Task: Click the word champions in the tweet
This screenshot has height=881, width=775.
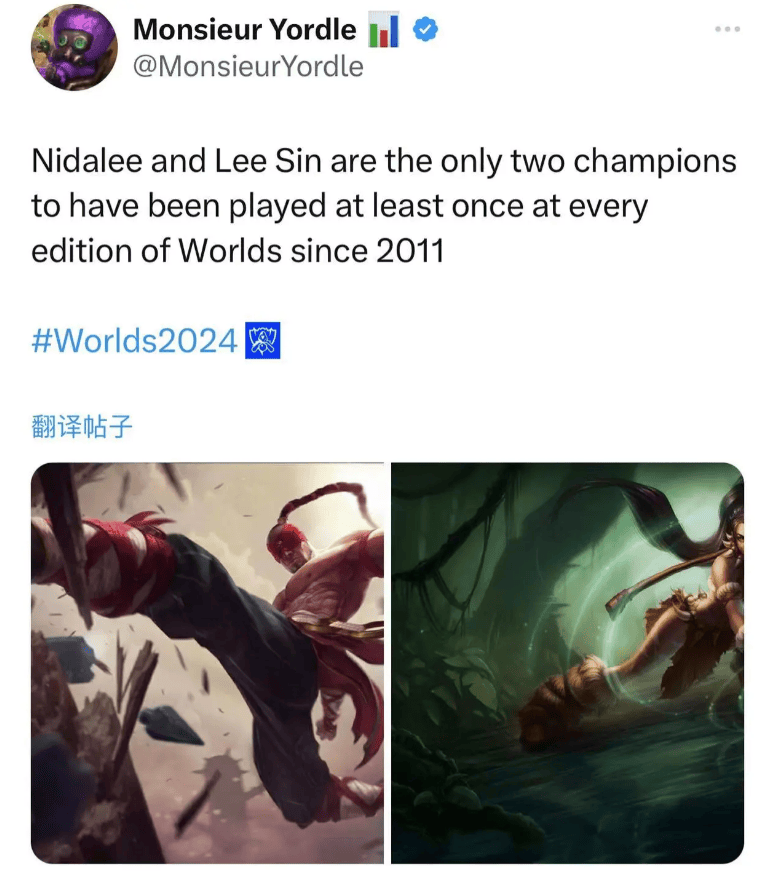Action: tap(655, 163)
